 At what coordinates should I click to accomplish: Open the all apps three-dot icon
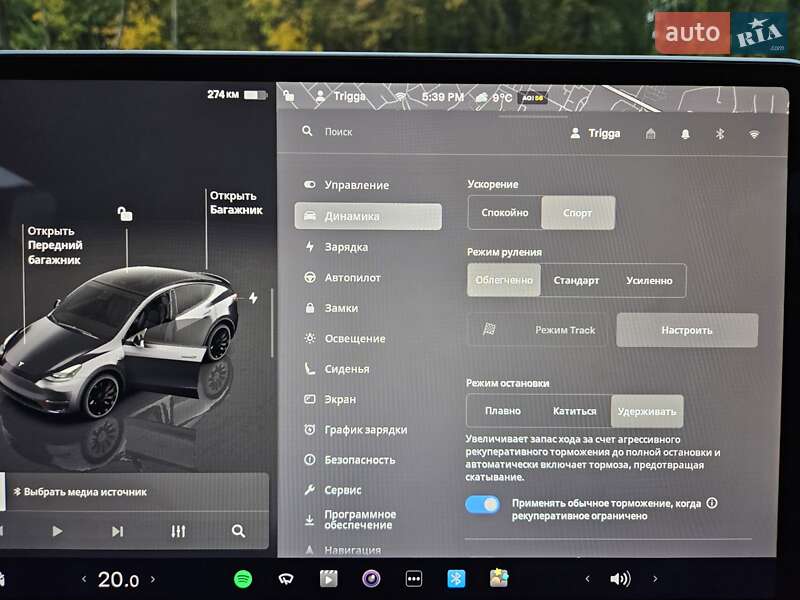(413, 578)
